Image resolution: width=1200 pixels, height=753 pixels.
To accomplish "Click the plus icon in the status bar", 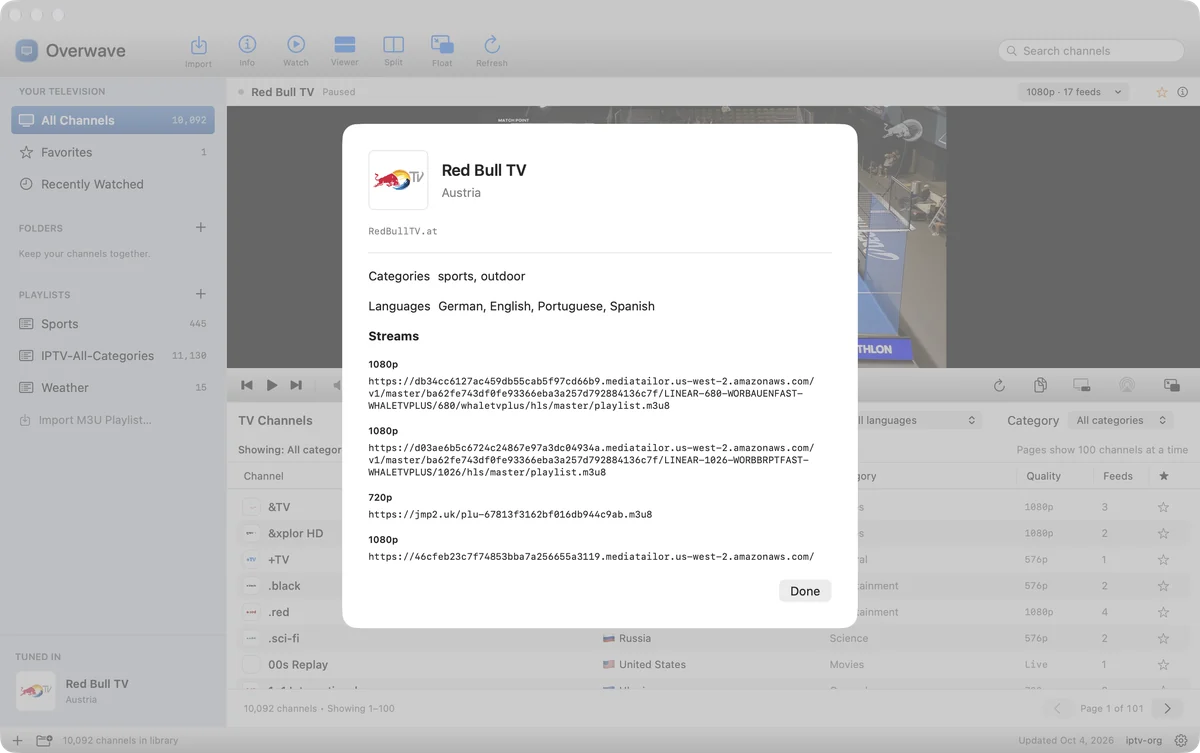I will (17, 741).
